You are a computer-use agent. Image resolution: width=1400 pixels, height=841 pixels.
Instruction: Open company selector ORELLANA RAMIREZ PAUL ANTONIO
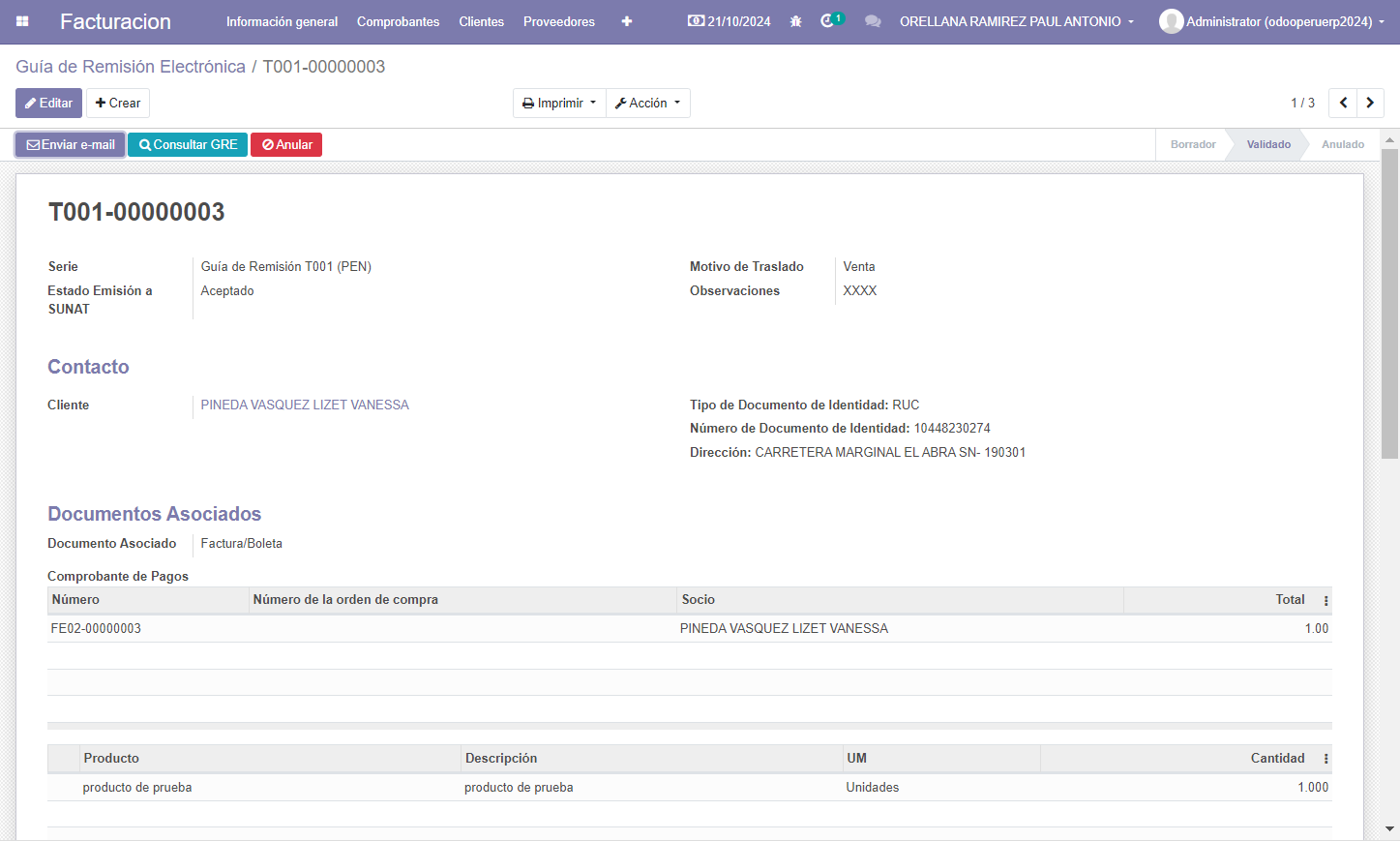(x=1017, y=21)
